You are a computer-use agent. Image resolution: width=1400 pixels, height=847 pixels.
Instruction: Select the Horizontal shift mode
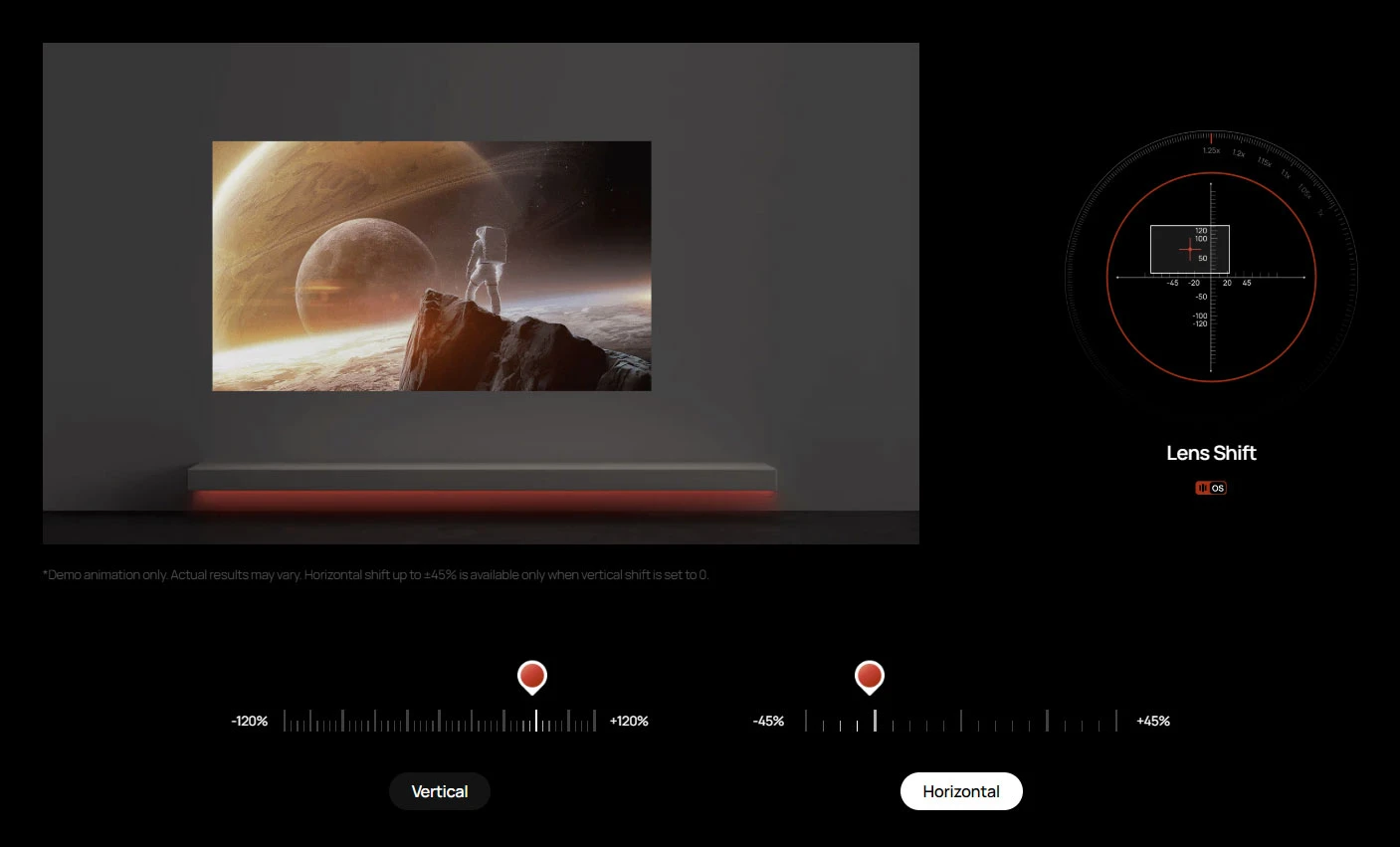(961, 791)
